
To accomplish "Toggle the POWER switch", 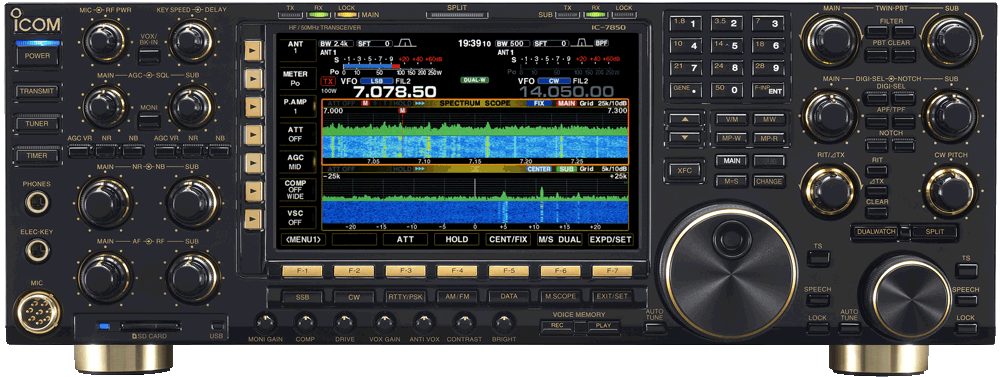I will point(36,55).
